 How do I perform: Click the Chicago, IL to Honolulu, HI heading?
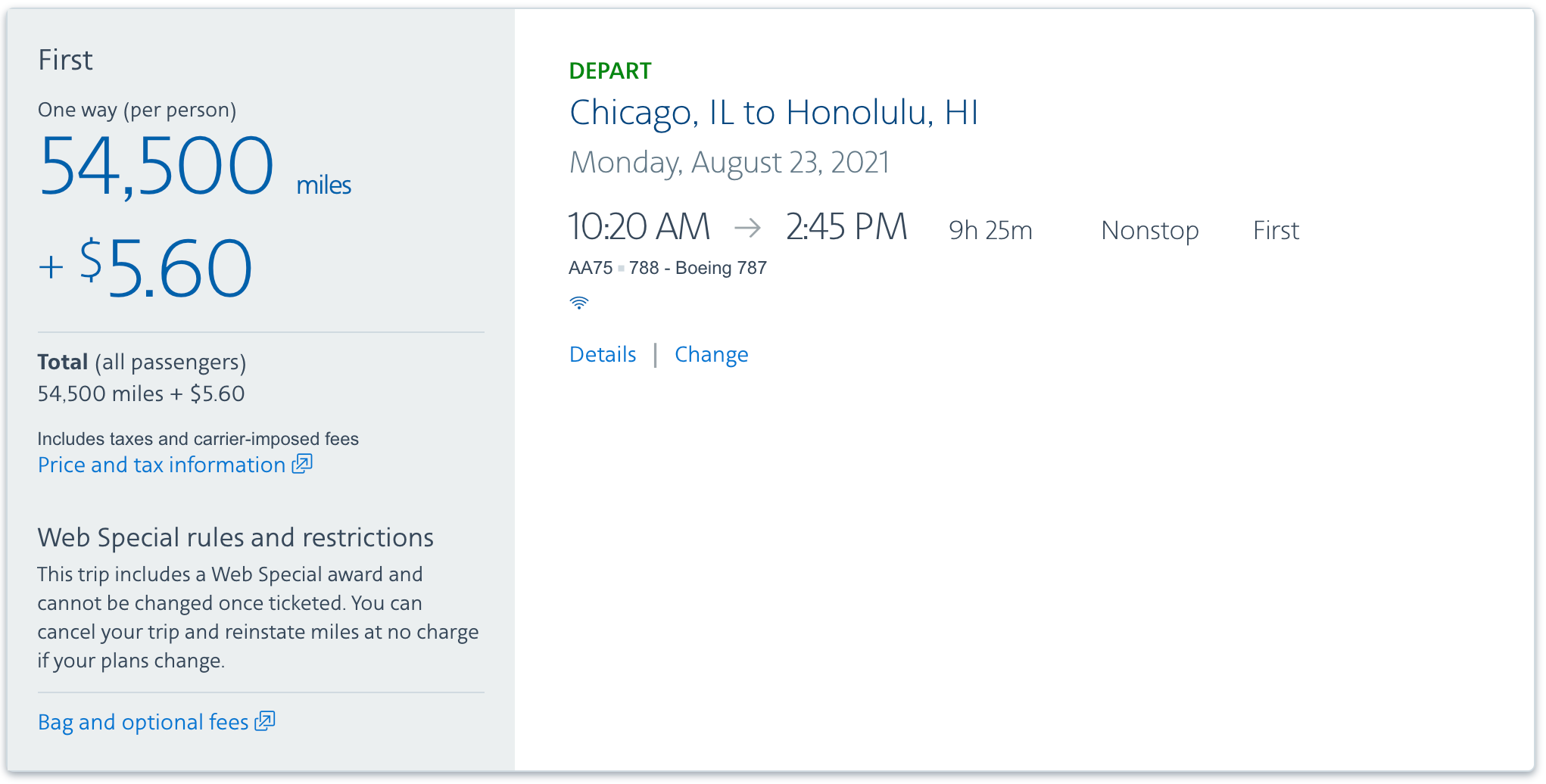[x=774, y=113]
